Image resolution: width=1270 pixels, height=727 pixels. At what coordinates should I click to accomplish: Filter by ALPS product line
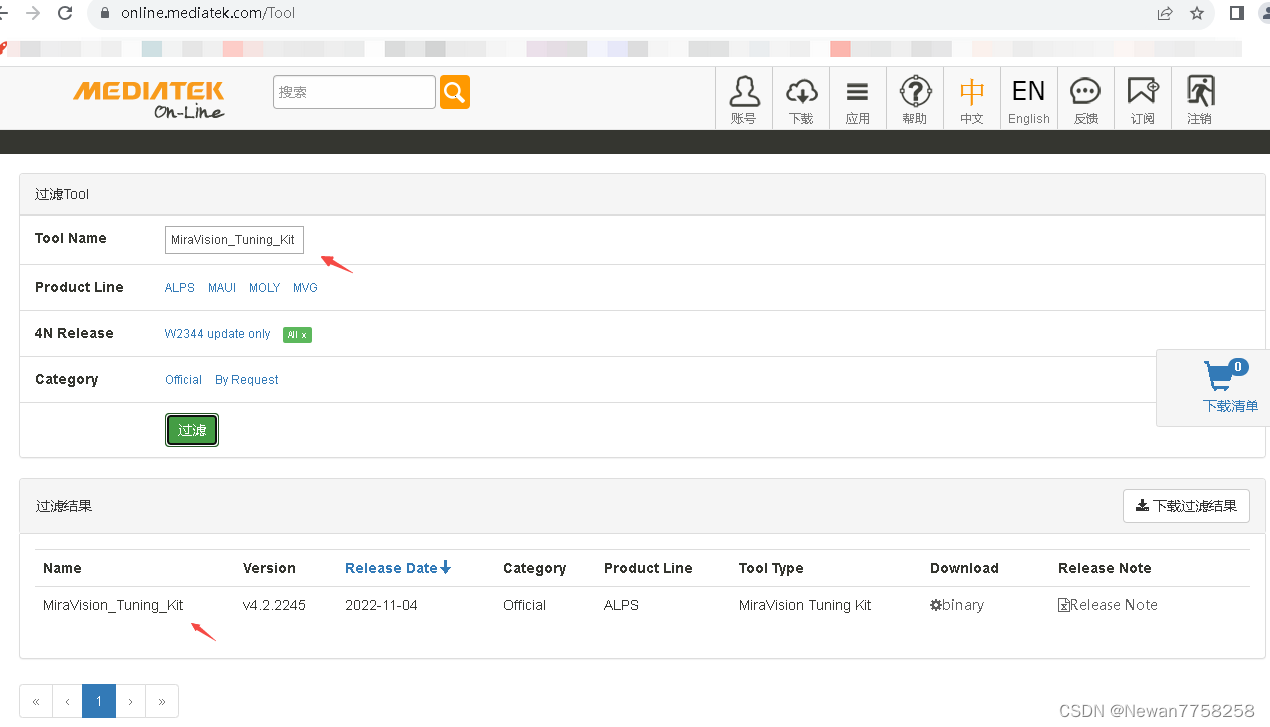[180, 288]
